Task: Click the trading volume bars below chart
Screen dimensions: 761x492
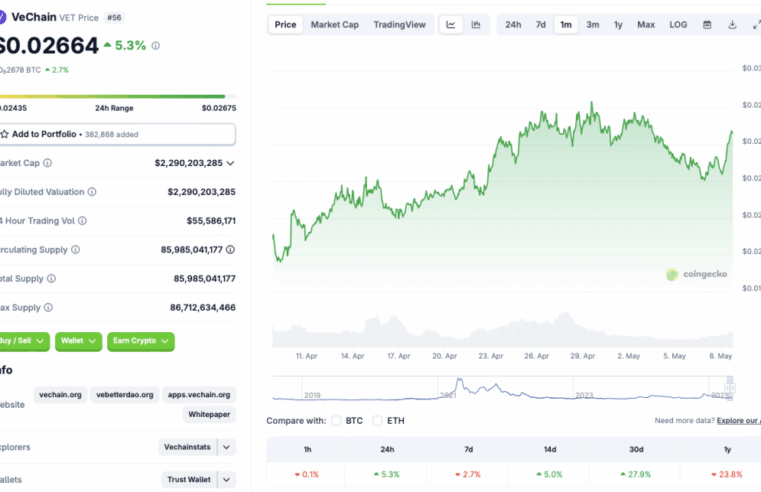Action: click(x=502, y=330)
